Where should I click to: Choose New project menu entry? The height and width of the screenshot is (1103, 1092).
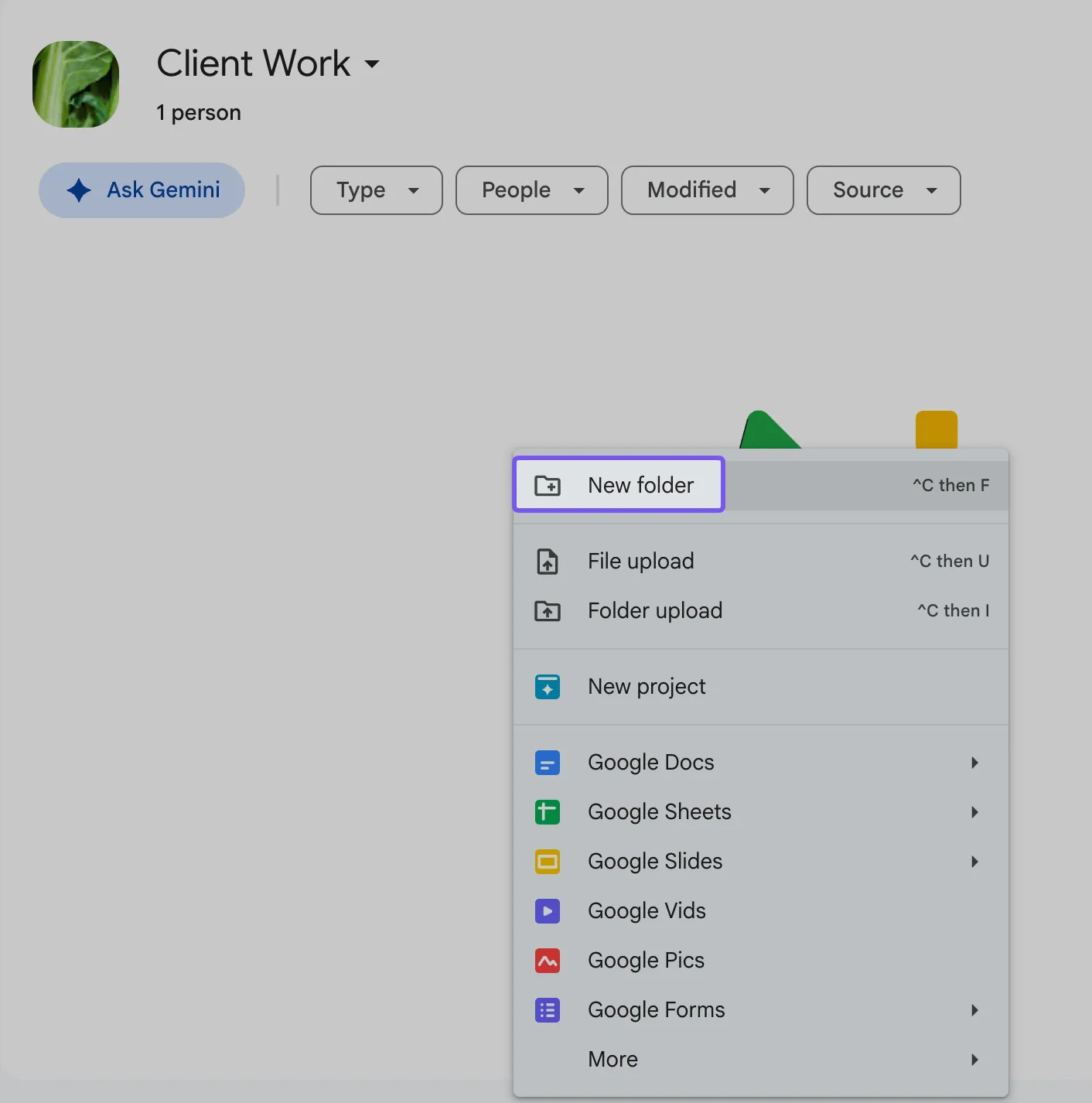[761, 687]
